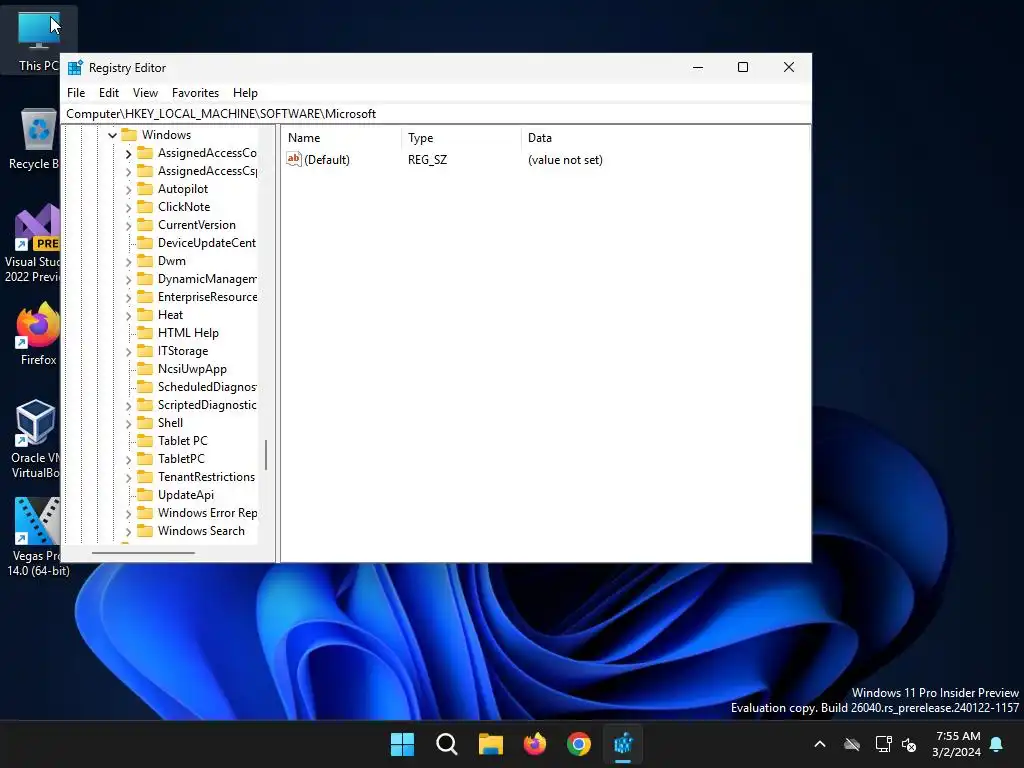The height and width of the screenshot is (768, 1024).
Task: Open the File menu
Action: (76, 93)
